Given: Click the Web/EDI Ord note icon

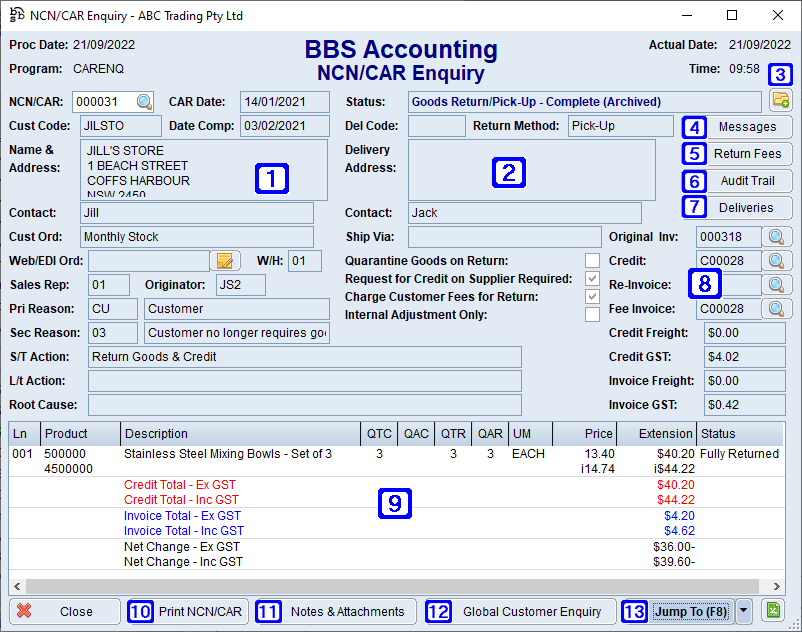Looking at the screenshot, I should pos(226,261).
